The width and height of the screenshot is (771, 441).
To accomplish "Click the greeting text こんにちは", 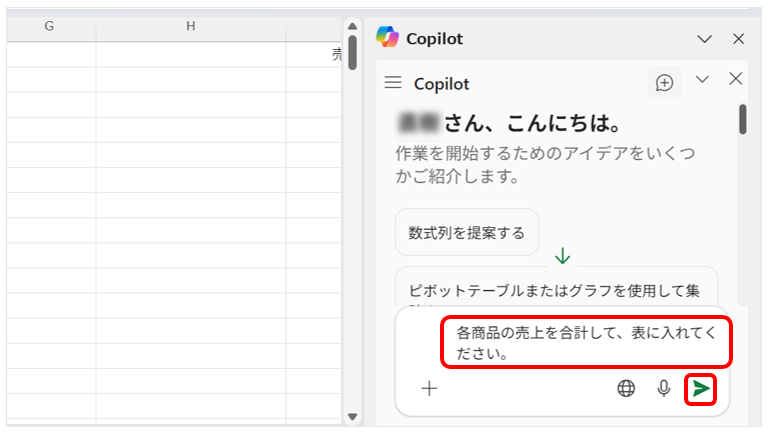I will 563,123.
